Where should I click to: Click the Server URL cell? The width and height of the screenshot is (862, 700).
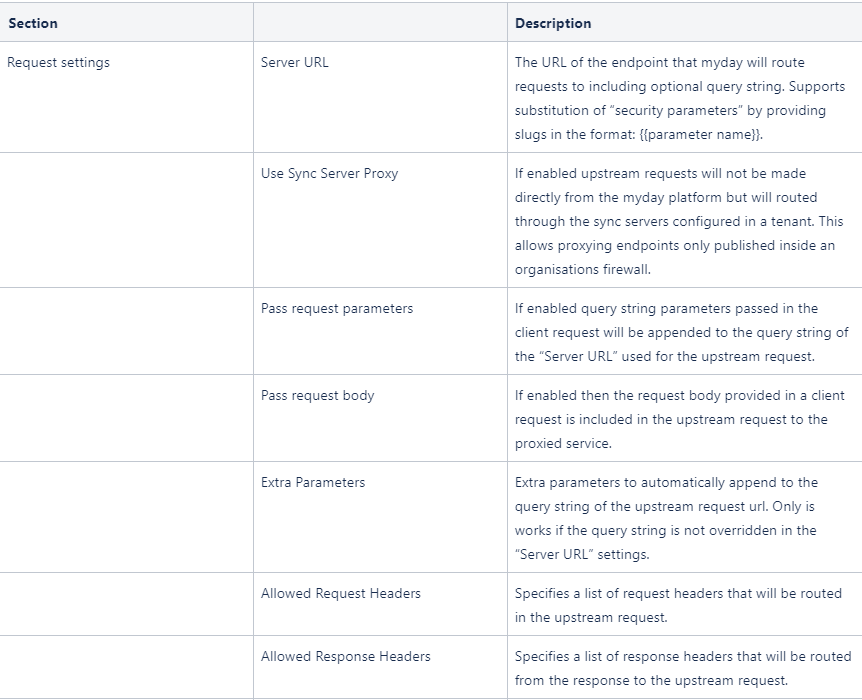click(x=380, y=97)
